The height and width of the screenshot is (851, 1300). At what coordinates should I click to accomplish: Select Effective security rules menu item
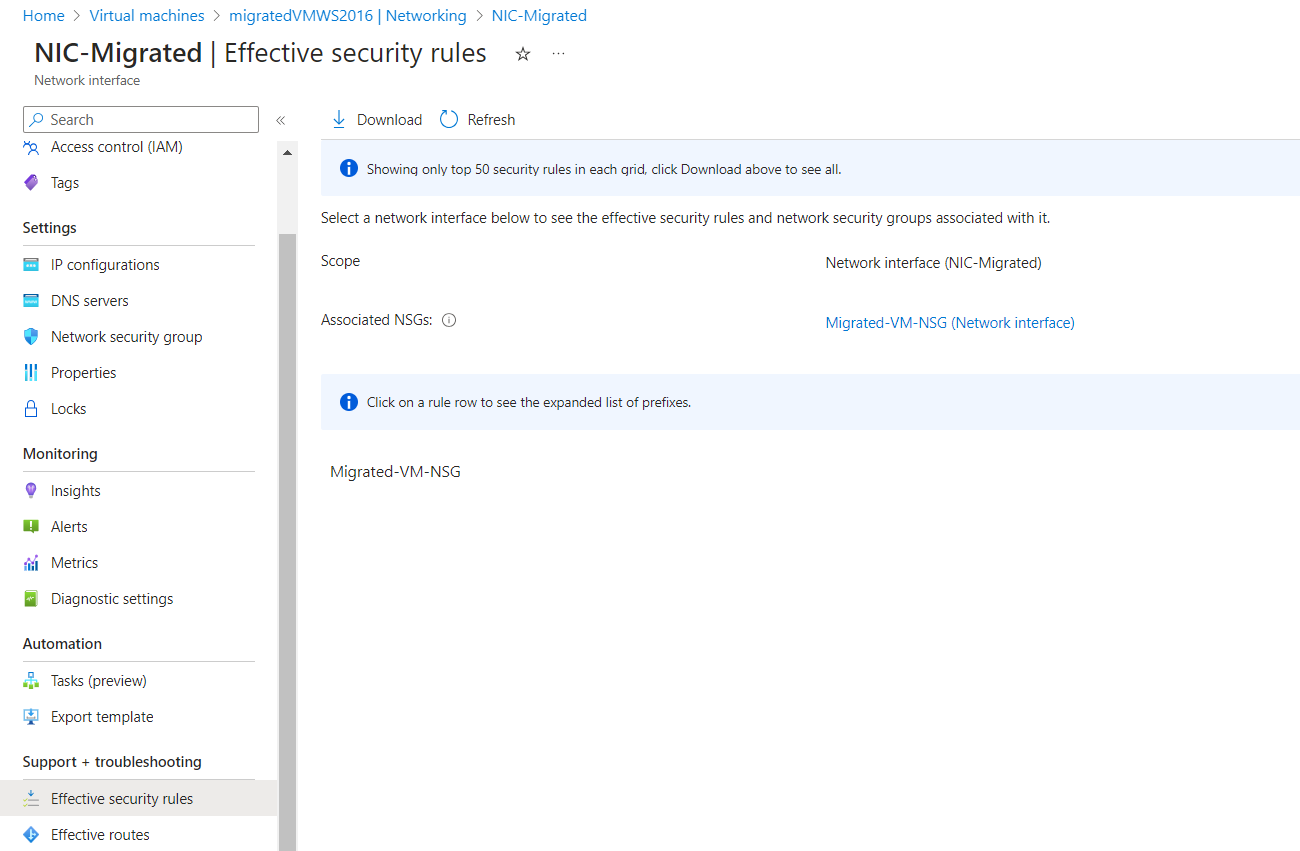click(139, 799)
